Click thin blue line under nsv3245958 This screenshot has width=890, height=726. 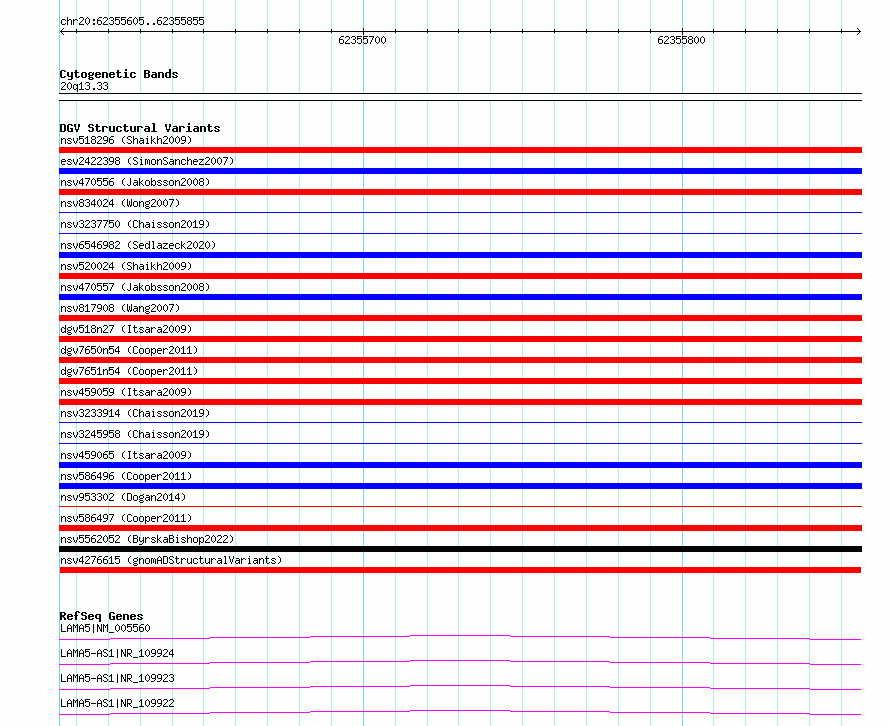coord(460,443)
